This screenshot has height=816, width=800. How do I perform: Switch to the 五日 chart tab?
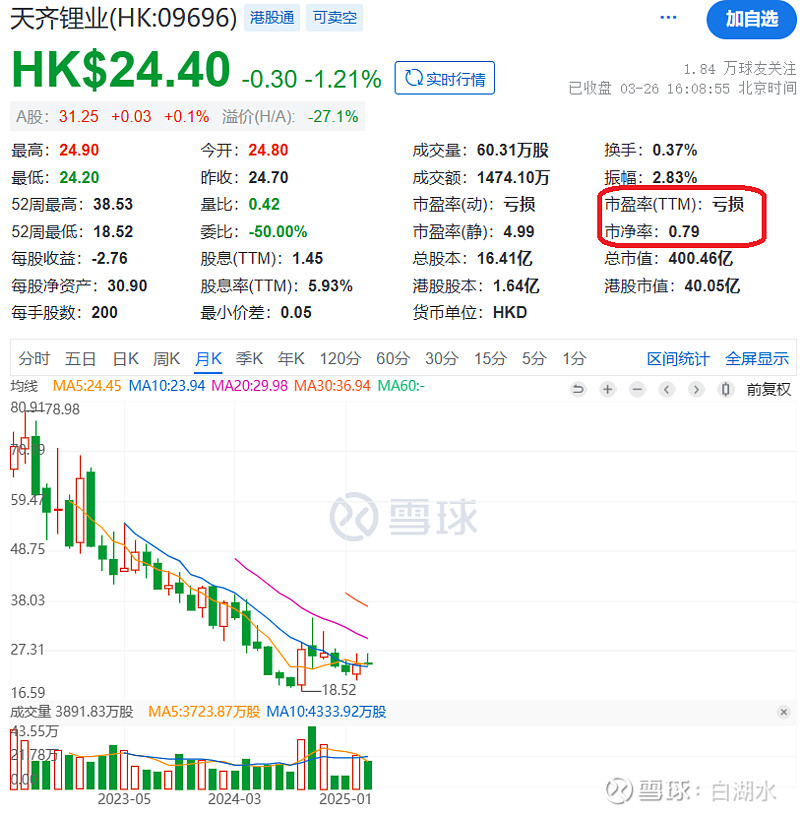point(80,359)
